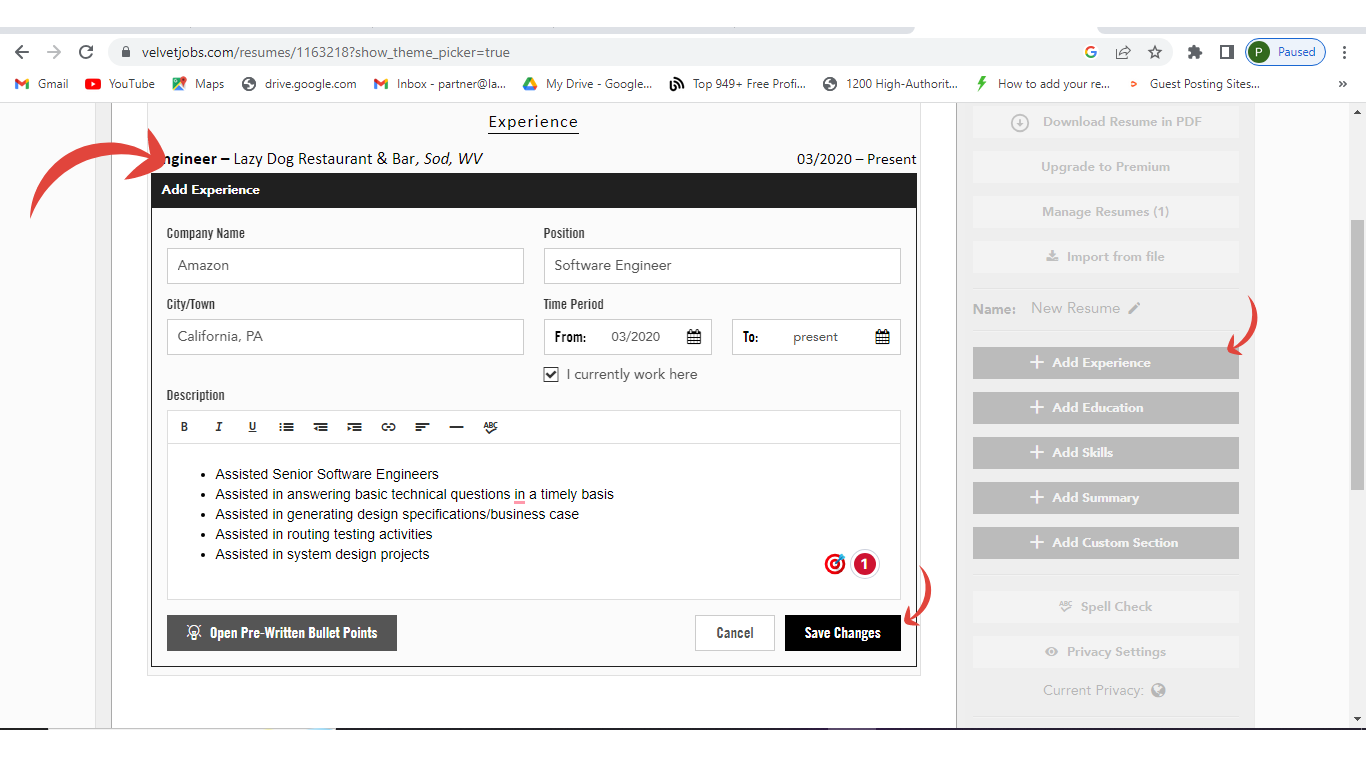Open the To date calendar picker
Viewport: 1366px width, 768px height.
[x=882, y=337]
